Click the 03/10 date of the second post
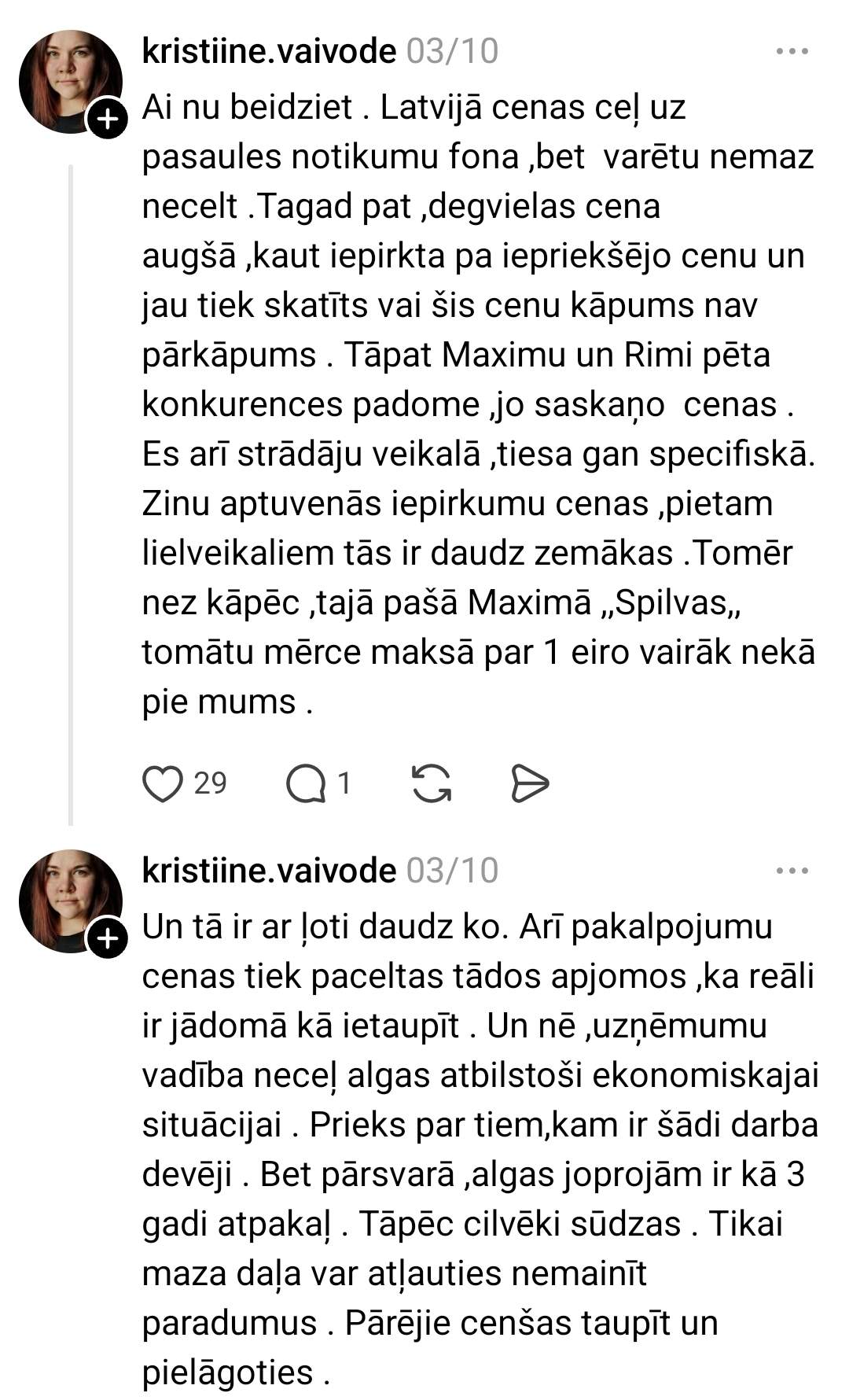The height and width of the screenshot is (1400, 849). click(x=452, y=871)
